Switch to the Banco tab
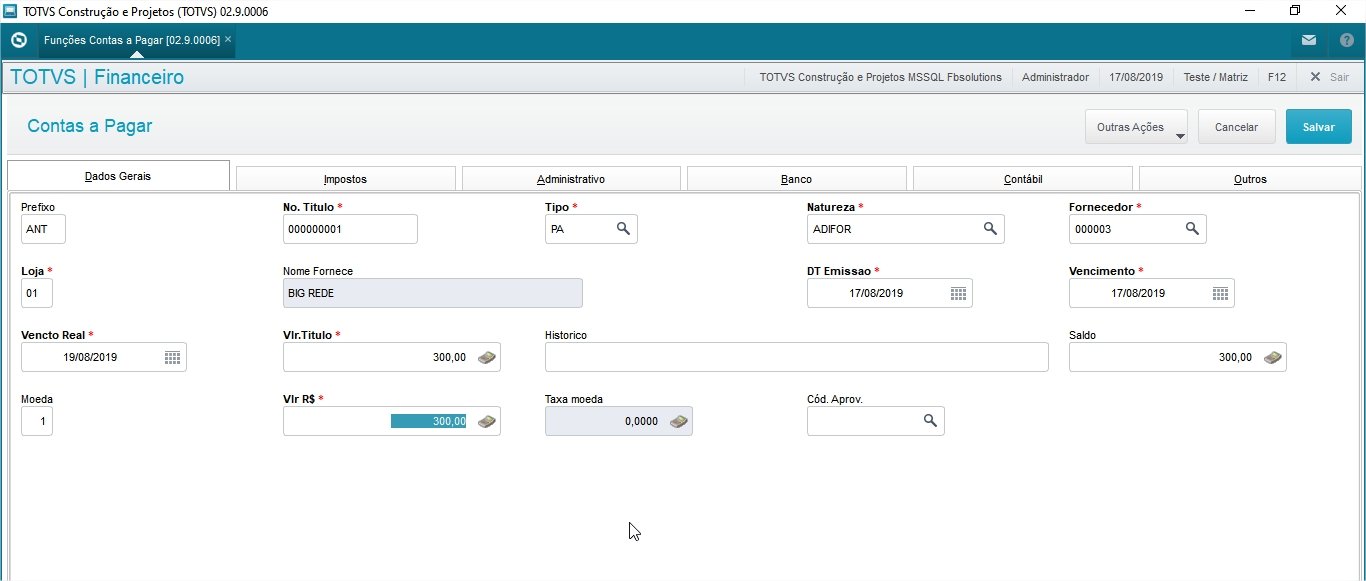Viewport: 1366px width, 581px height. pyautogui.click(x=796, y=179)
